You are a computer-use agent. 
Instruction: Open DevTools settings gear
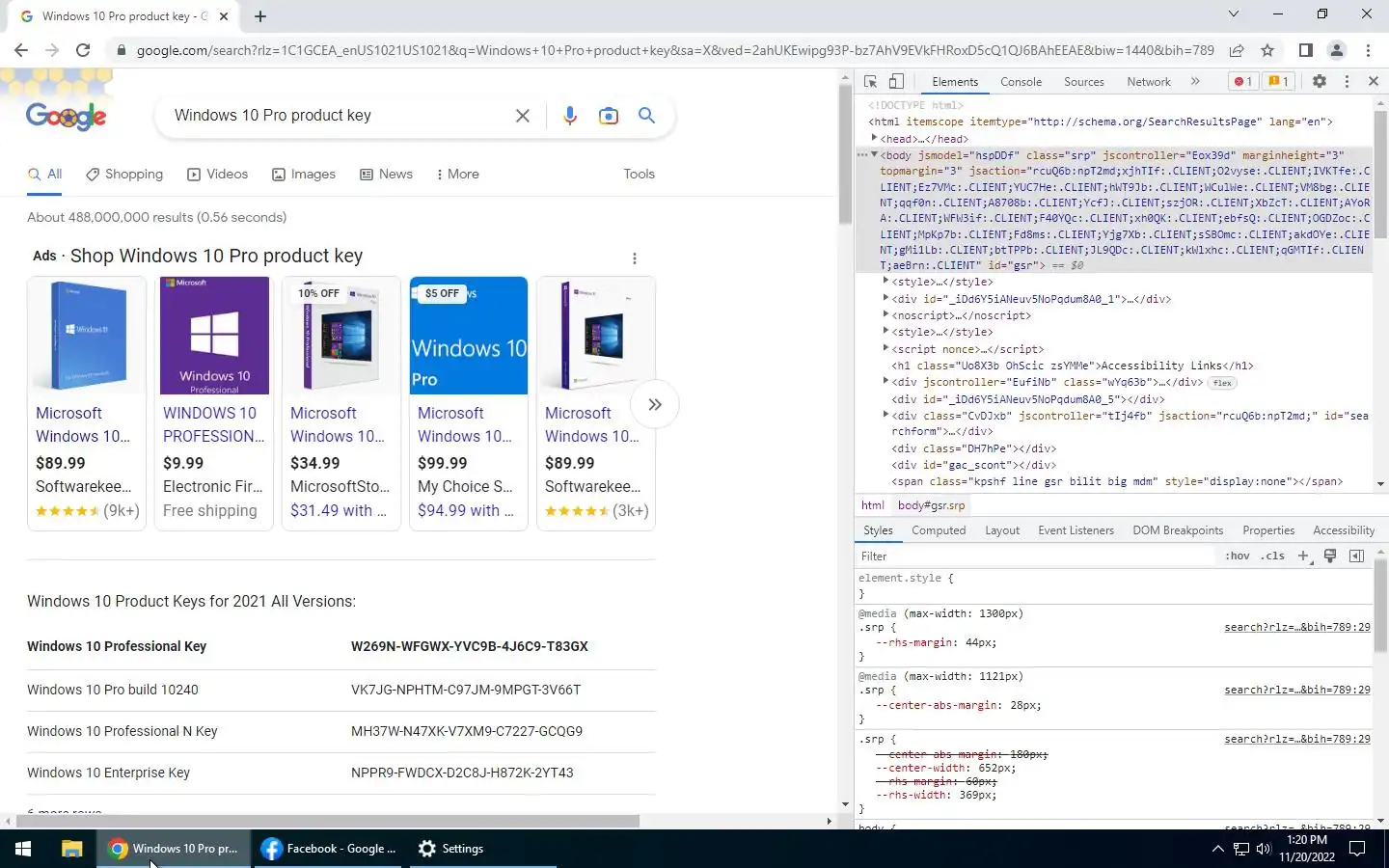point(1320,82)
